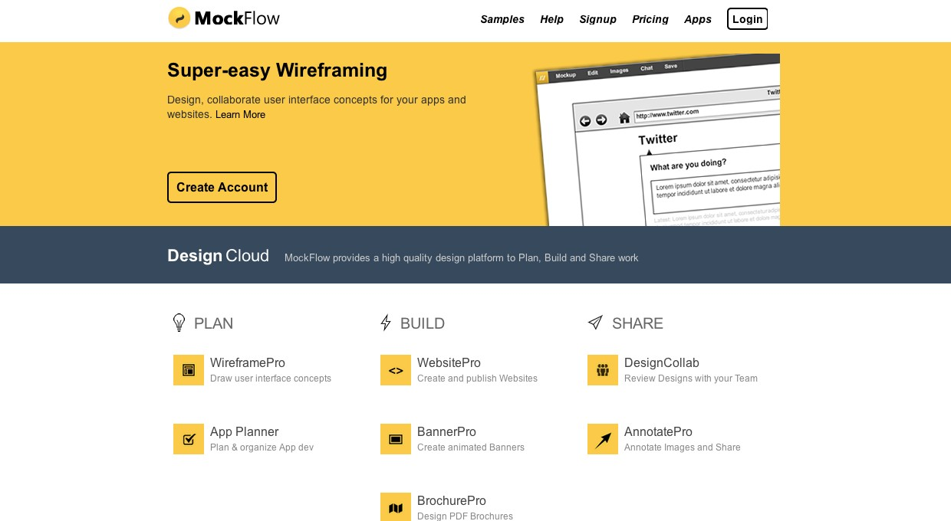The width and height of the screenshot is (951, 521).
Task: Click 'Draw user interface concepts' text
Action: pyautogui.click(x=271, y=378)
